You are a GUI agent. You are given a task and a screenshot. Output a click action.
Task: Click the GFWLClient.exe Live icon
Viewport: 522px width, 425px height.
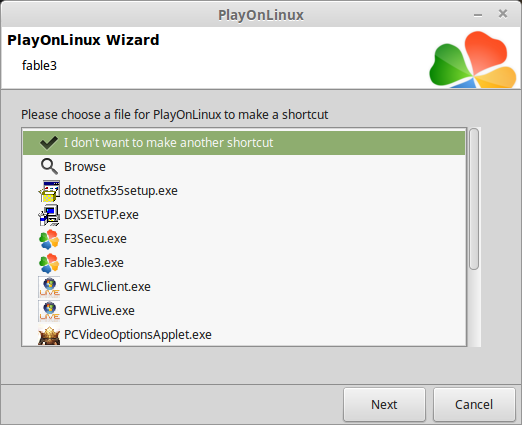49,287
